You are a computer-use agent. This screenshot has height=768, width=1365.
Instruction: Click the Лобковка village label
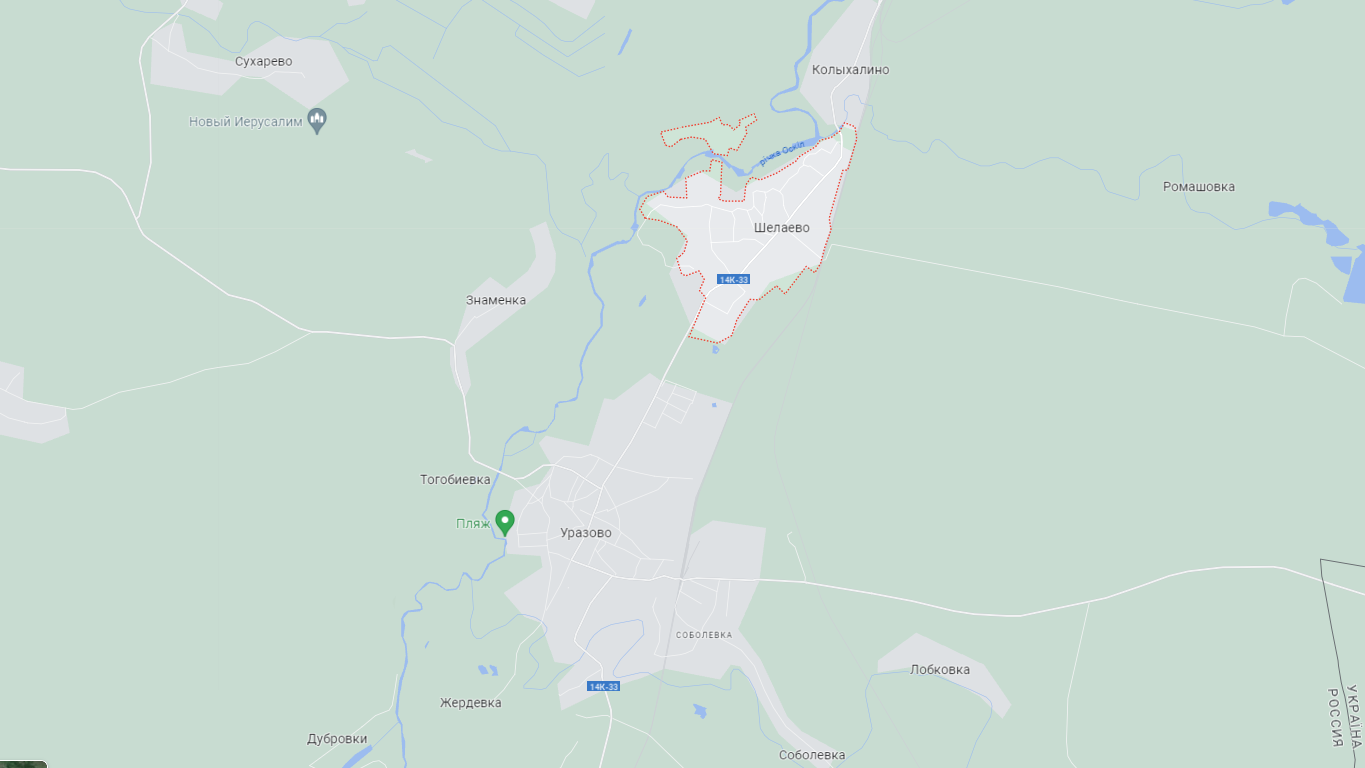[x=939, y=670]
